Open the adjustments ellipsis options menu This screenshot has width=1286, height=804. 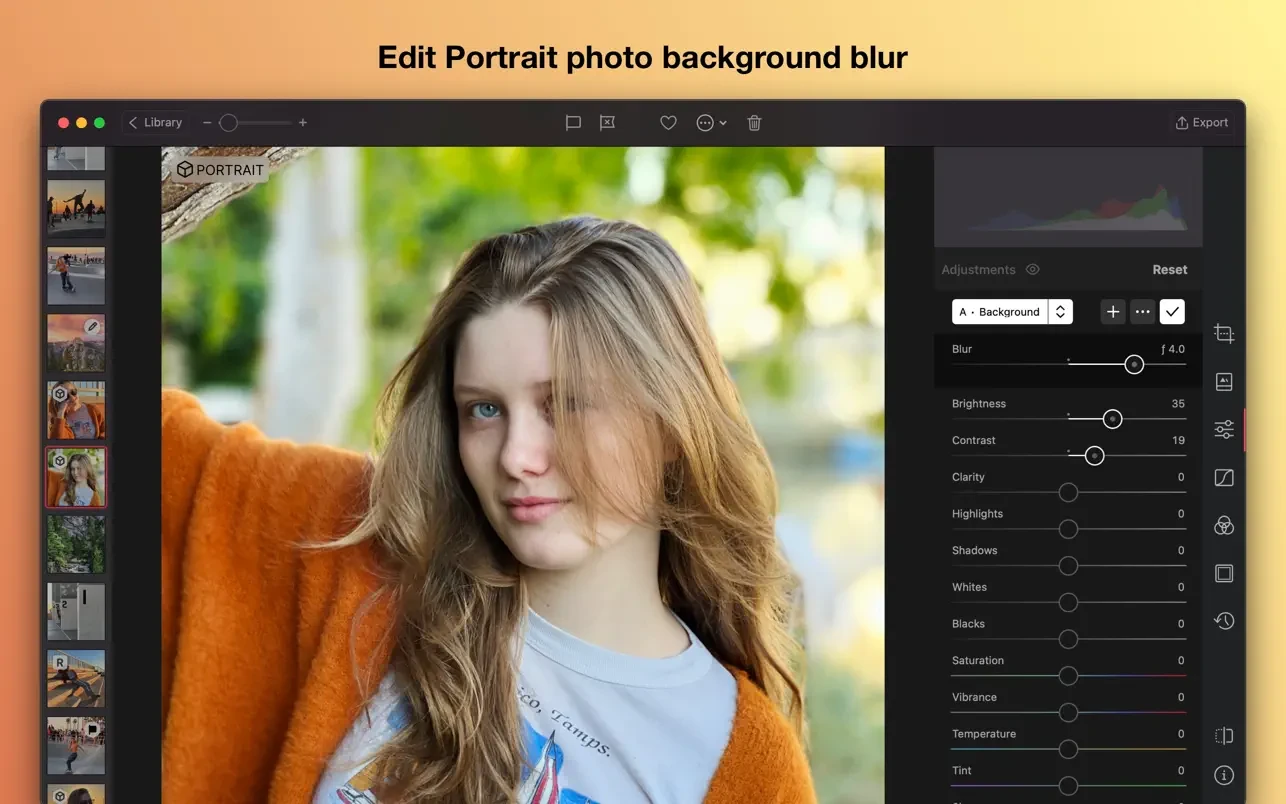coord(1142,311)
